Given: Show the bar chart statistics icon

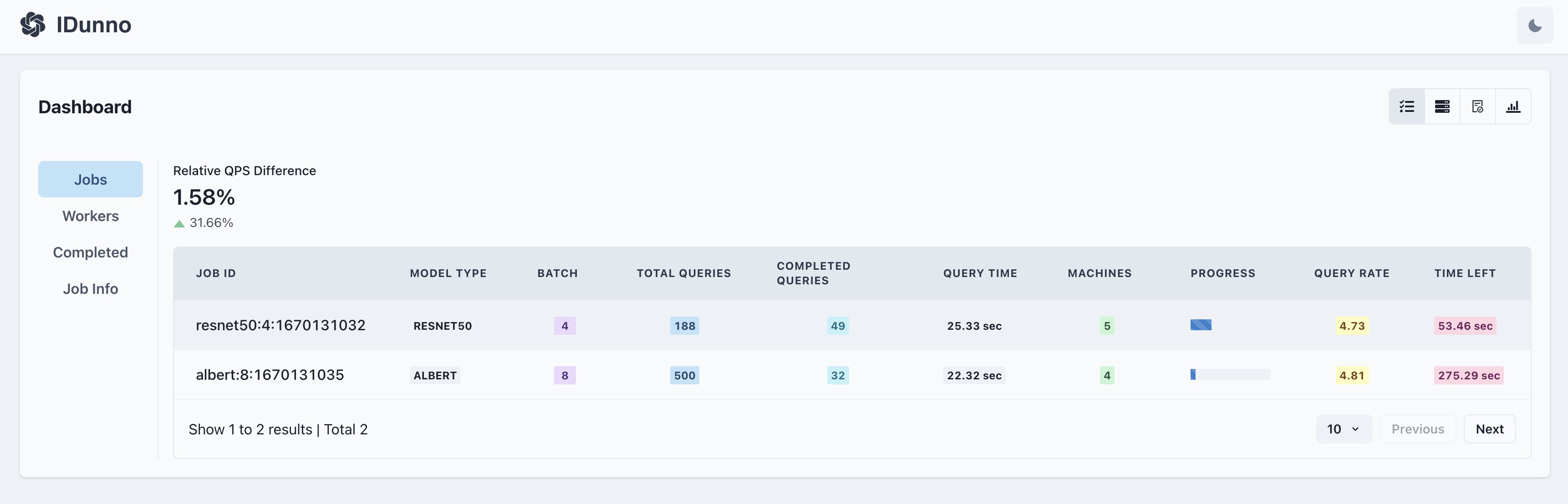Looking at the screenshot, I should coord(1512,107).
